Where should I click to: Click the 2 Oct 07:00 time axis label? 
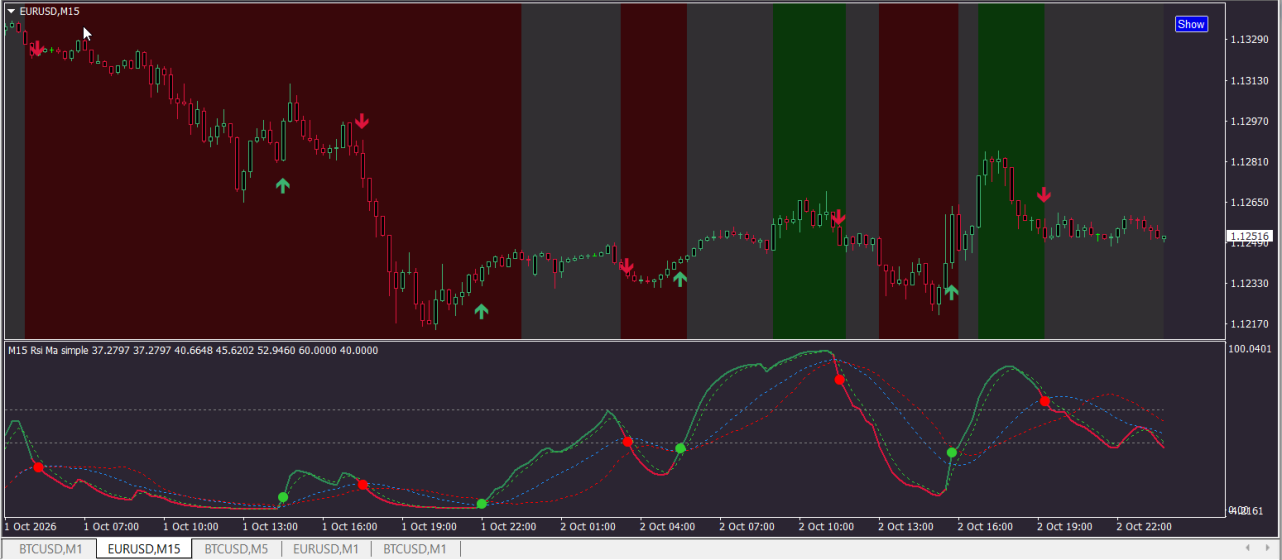[x=747, y=526]
